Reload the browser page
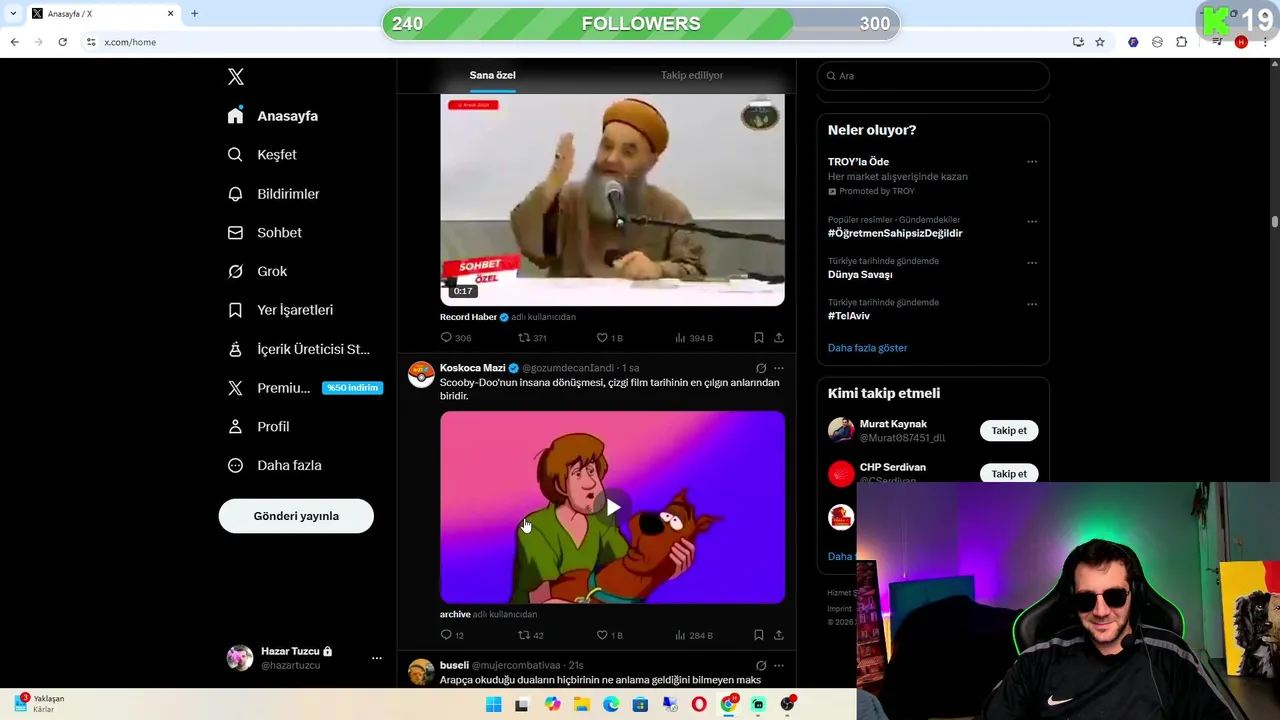This screenshot has width=1280, height=720. click(62, 42)
